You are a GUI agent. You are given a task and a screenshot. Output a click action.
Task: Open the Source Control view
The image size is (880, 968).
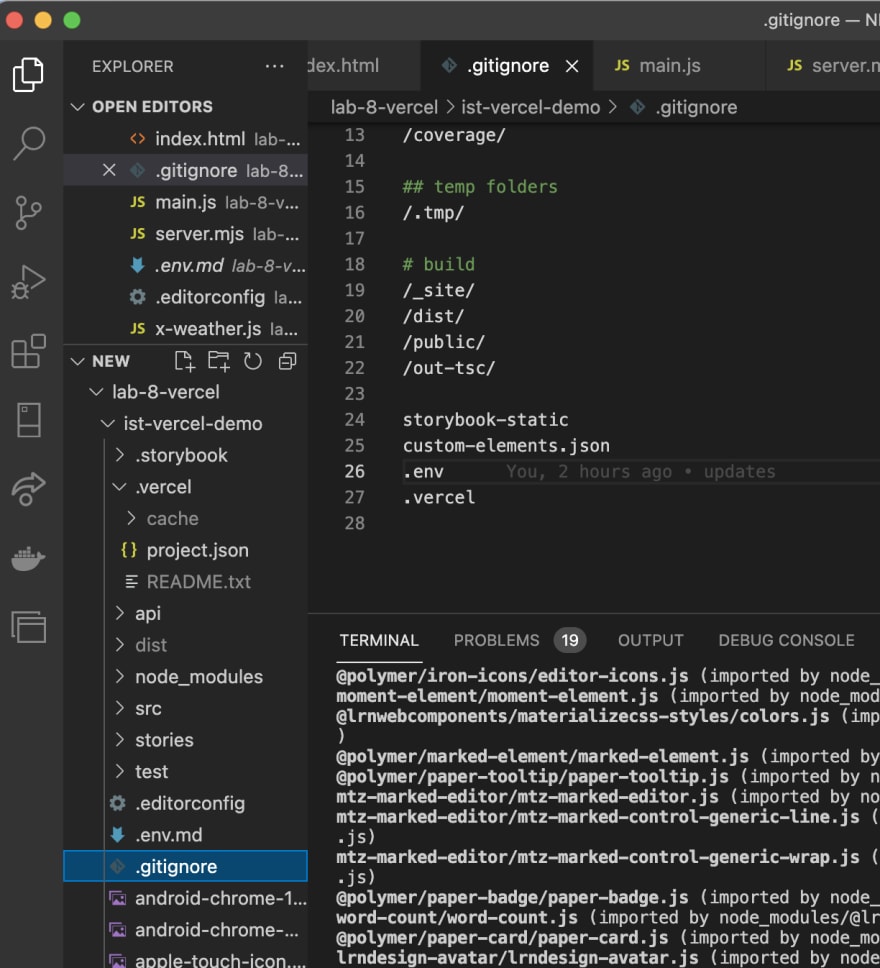[x=28, y=213]
